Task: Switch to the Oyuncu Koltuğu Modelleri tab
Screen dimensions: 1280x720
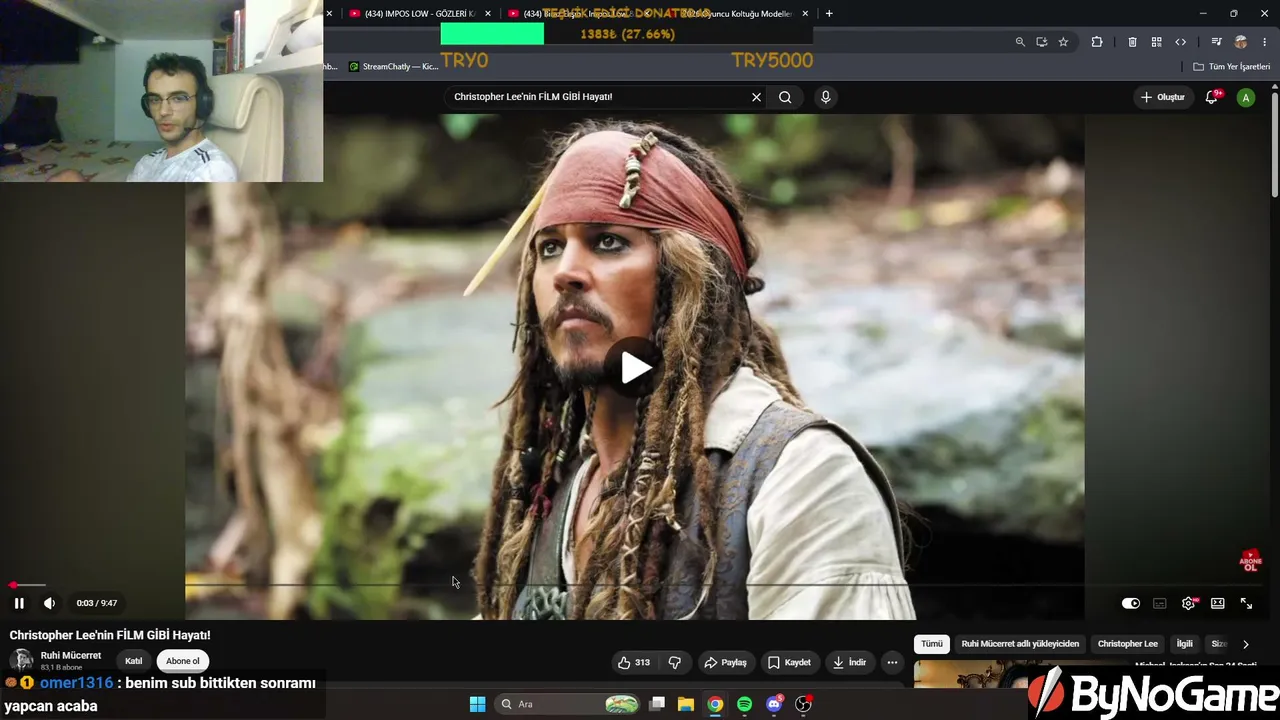Action: (735, 14)
